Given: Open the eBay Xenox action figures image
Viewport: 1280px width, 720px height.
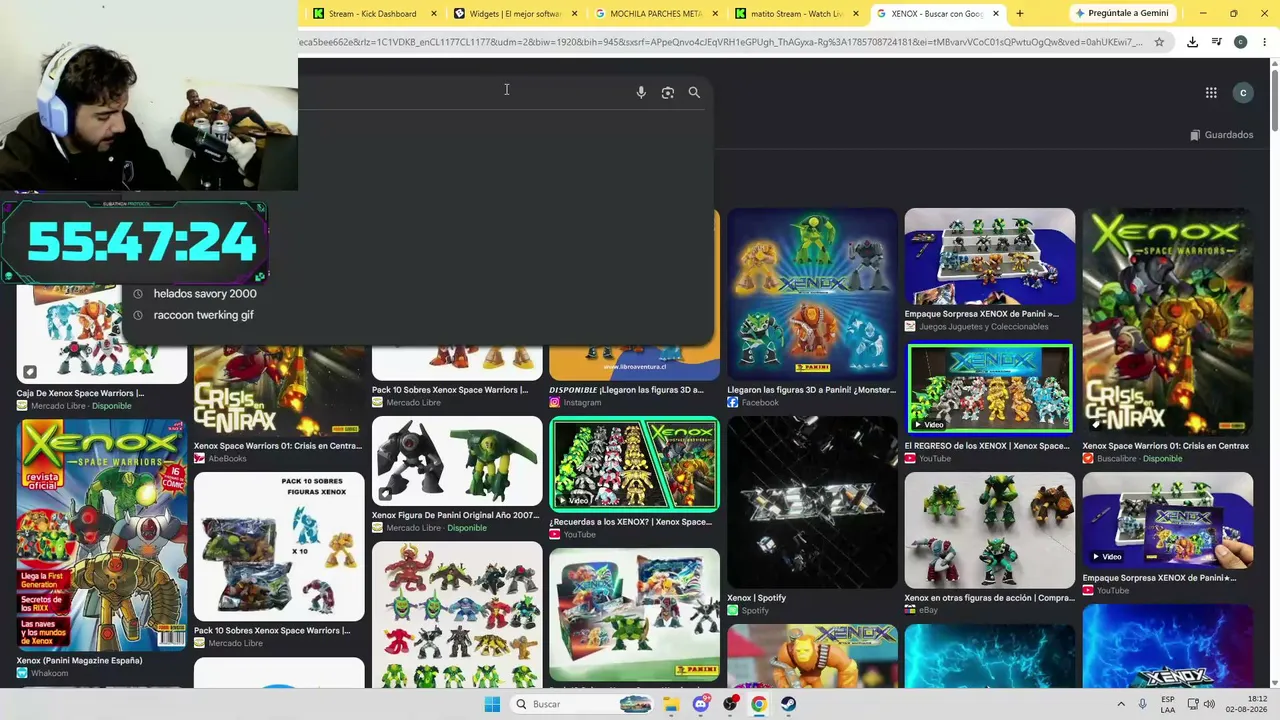Looking at the screenshot, I should pyautogui.click(x=990, y=530).
